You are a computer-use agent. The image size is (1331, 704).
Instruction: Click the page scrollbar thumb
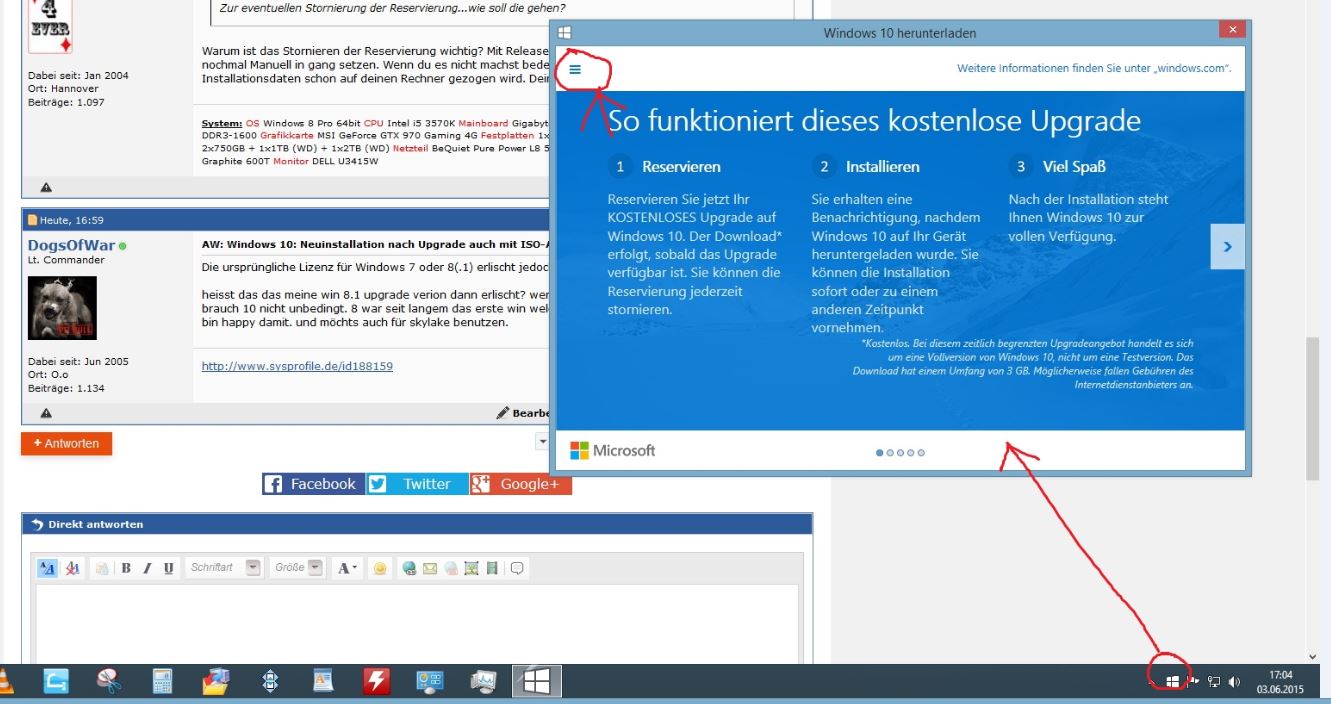(1312, 408)
